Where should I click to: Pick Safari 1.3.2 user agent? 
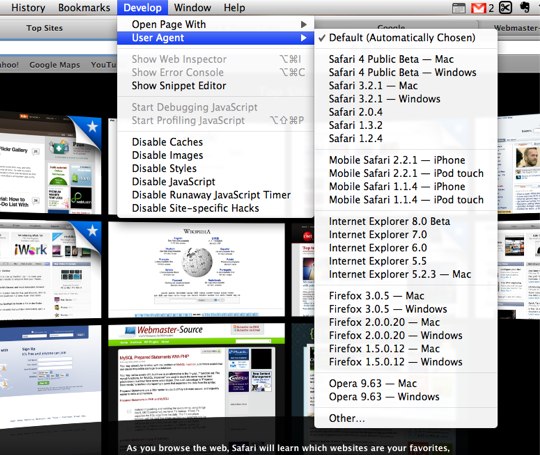coord(406,125)
